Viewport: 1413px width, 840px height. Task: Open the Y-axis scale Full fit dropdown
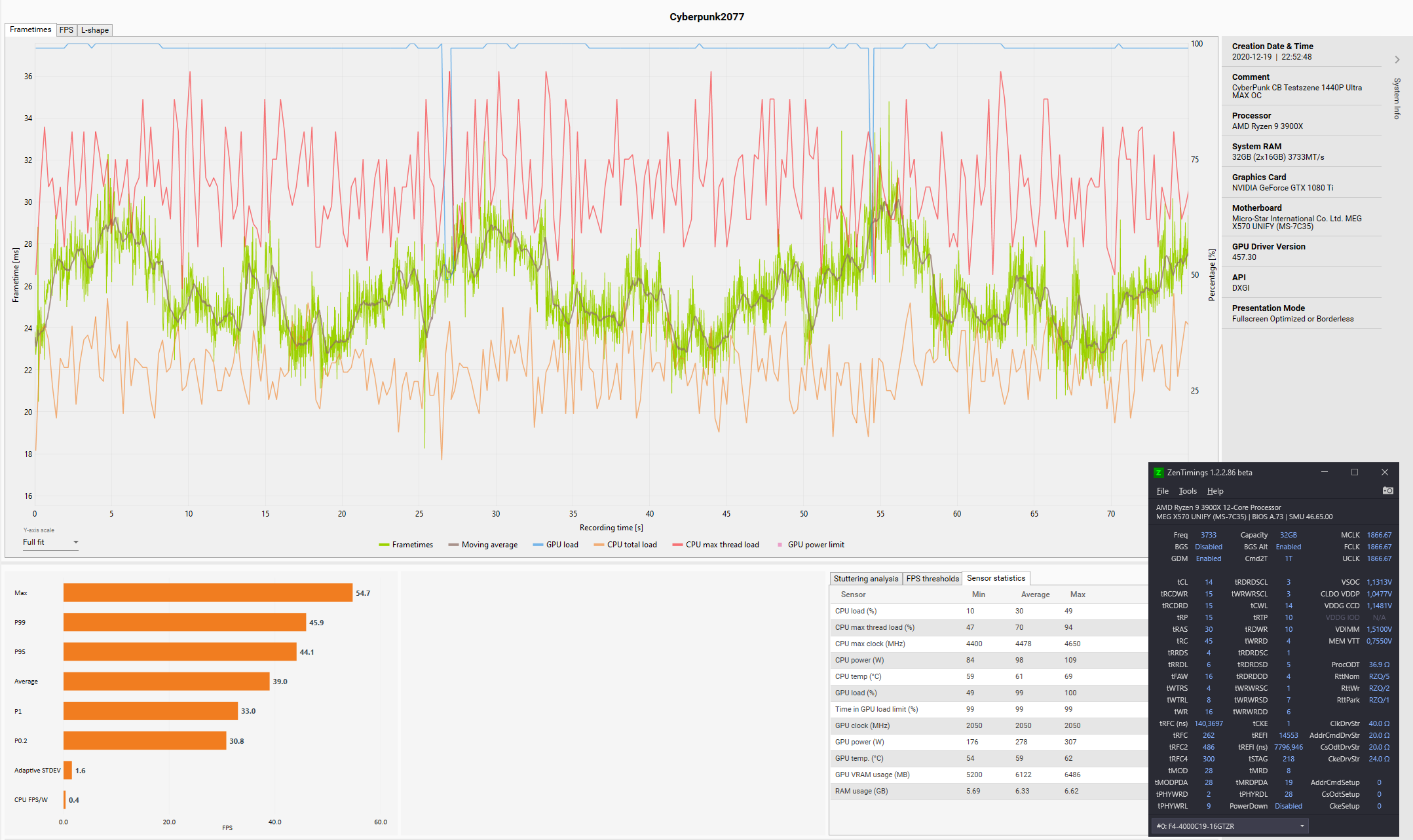click(x=50, y=542)
